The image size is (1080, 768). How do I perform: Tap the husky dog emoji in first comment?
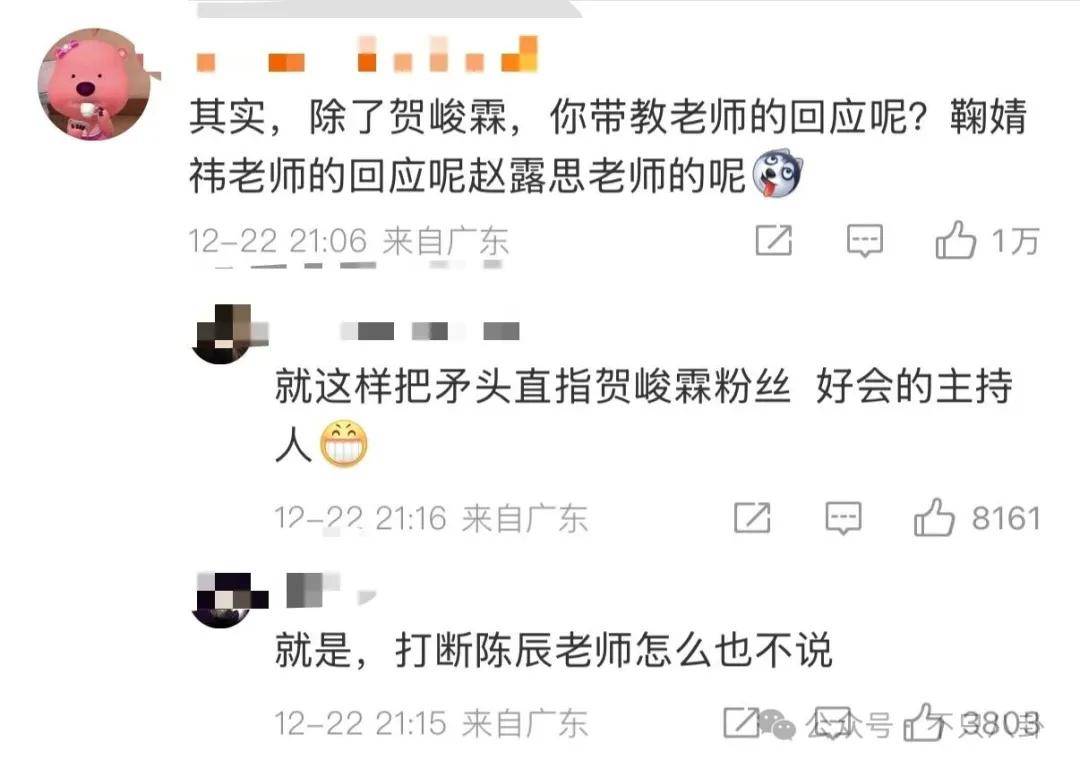(x=777, y=174)
